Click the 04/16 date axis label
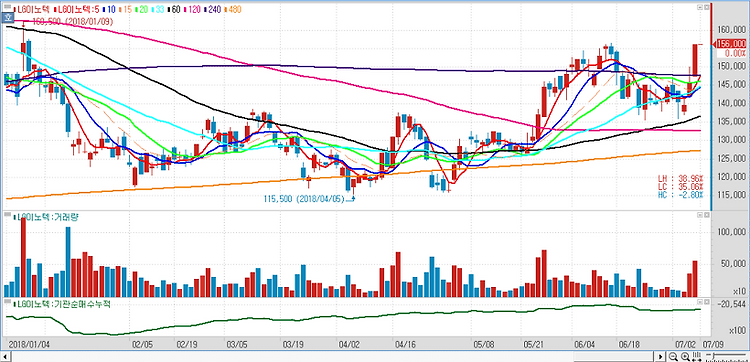 [405, 344]
